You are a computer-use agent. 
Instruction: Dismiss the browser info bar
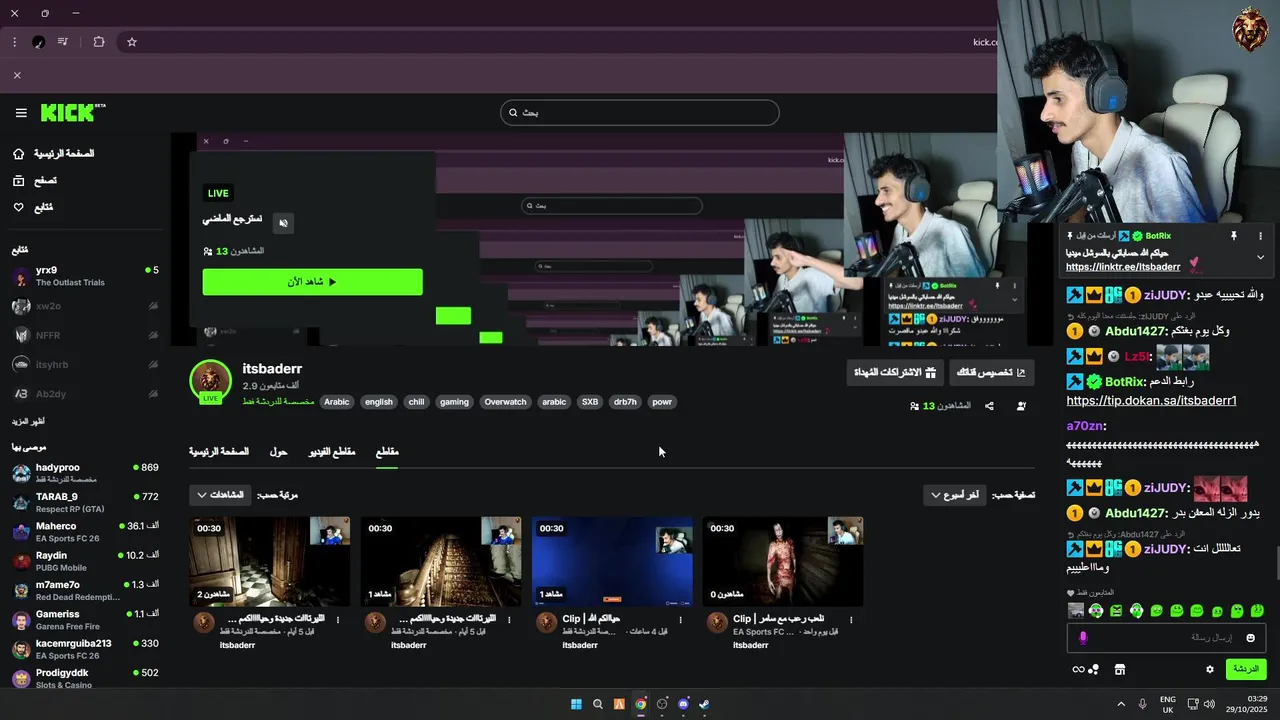[x=17, y=75]
